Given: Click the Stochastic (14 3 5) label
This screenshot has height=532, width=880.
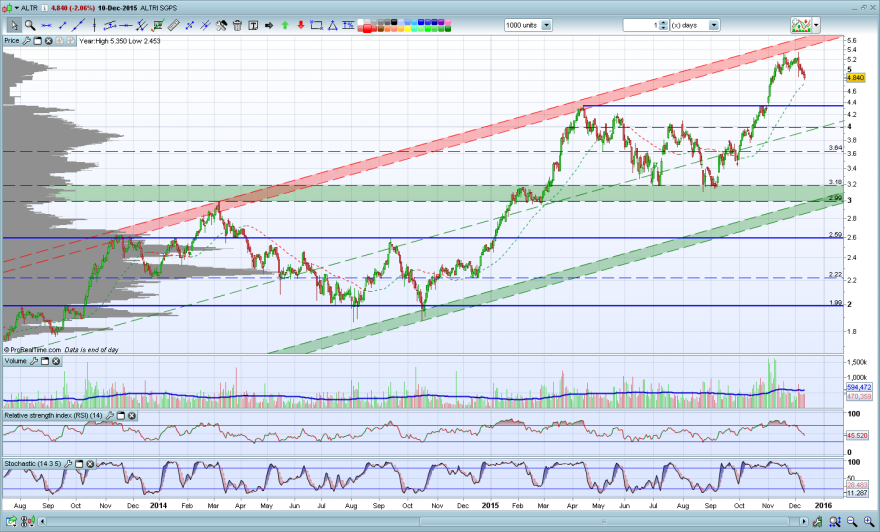Looking at the screenshot, I should coord(33,464).
